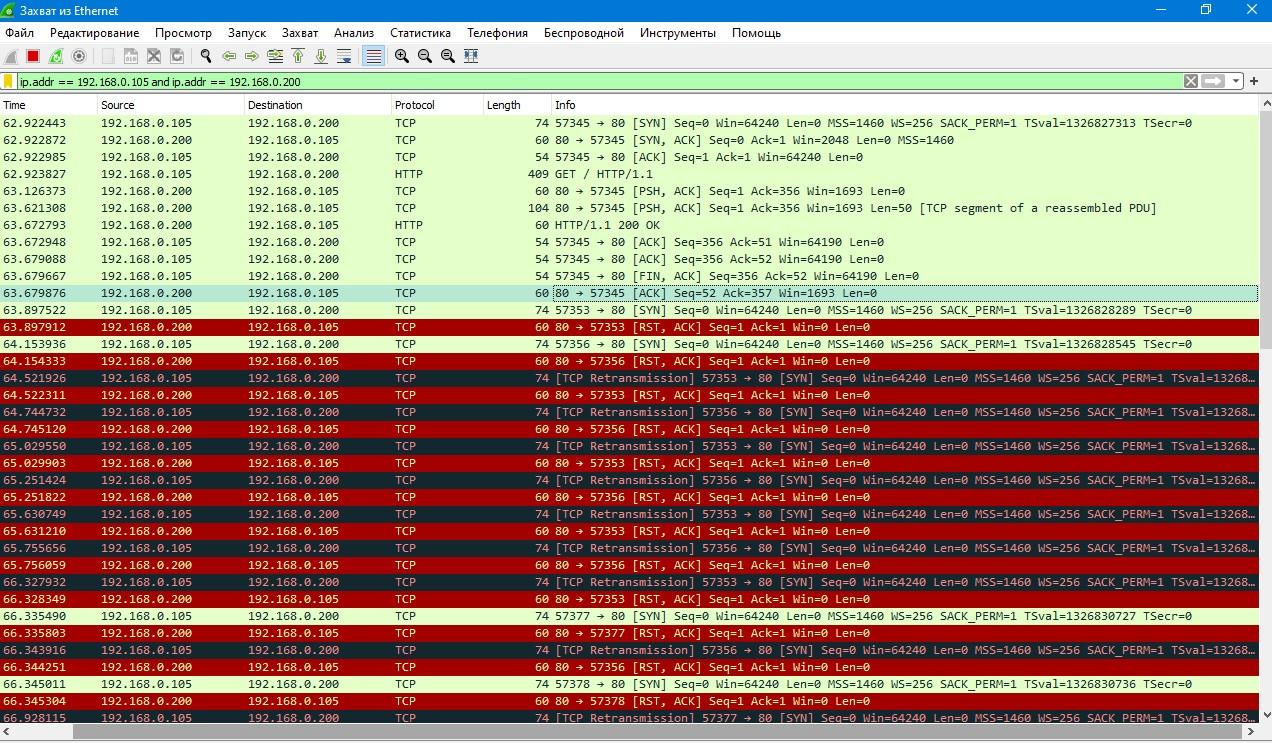Clear the display filter with X button

(1191, 82)
